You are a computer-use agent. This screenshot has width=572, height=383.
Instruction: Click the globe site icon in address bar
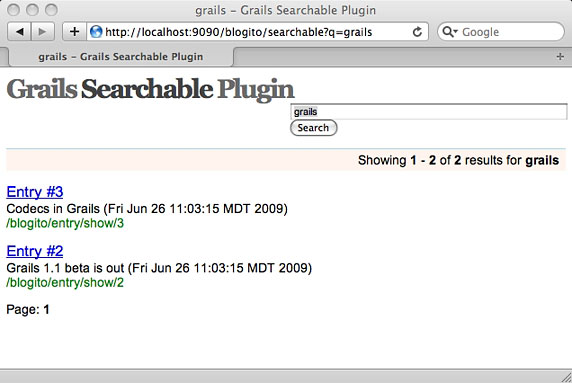click(x=96, y=32)
